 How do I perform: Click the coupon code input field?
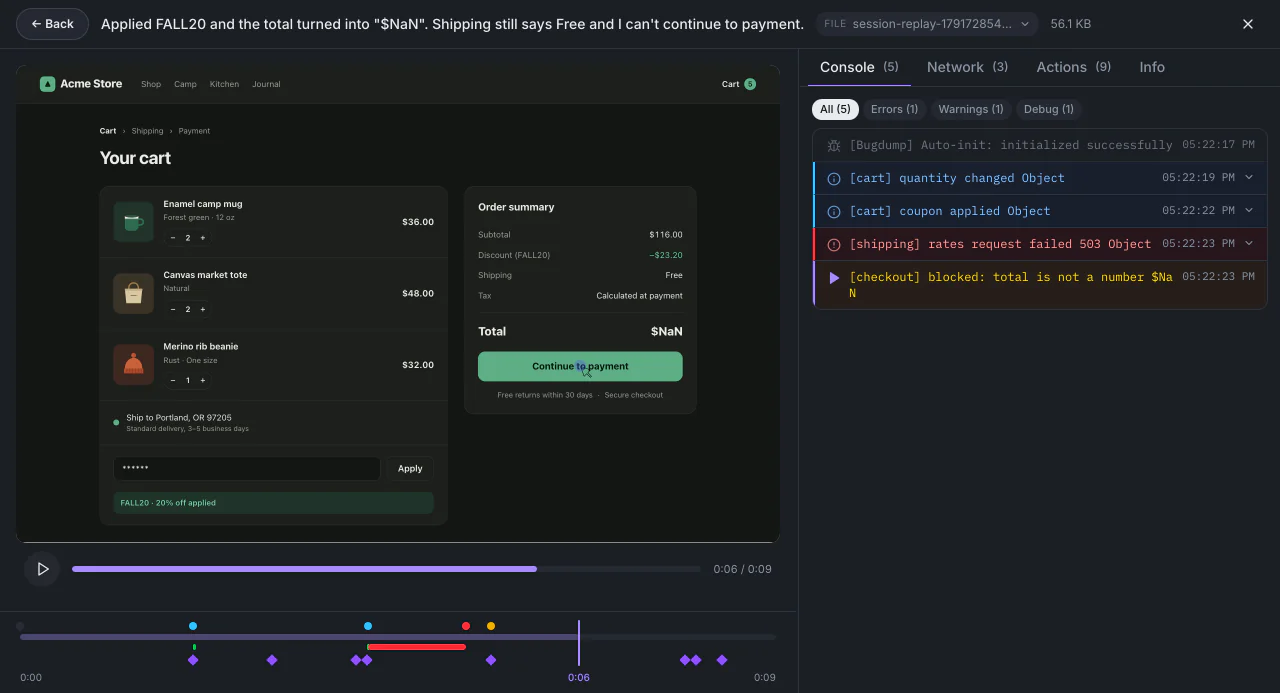[246, 469]
